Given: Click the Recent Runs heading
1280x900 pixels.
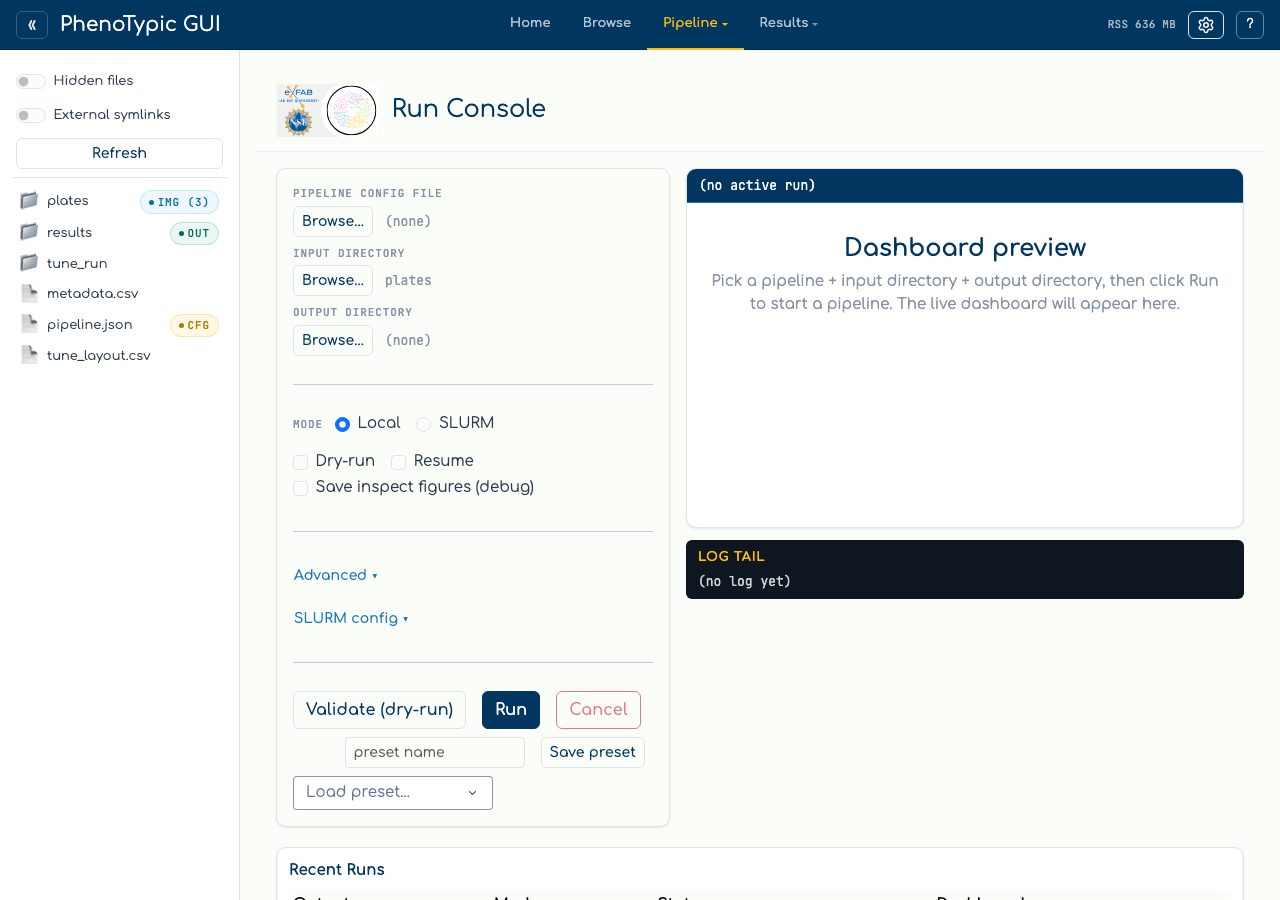Looking at the screenshot, I should (337, 870).
